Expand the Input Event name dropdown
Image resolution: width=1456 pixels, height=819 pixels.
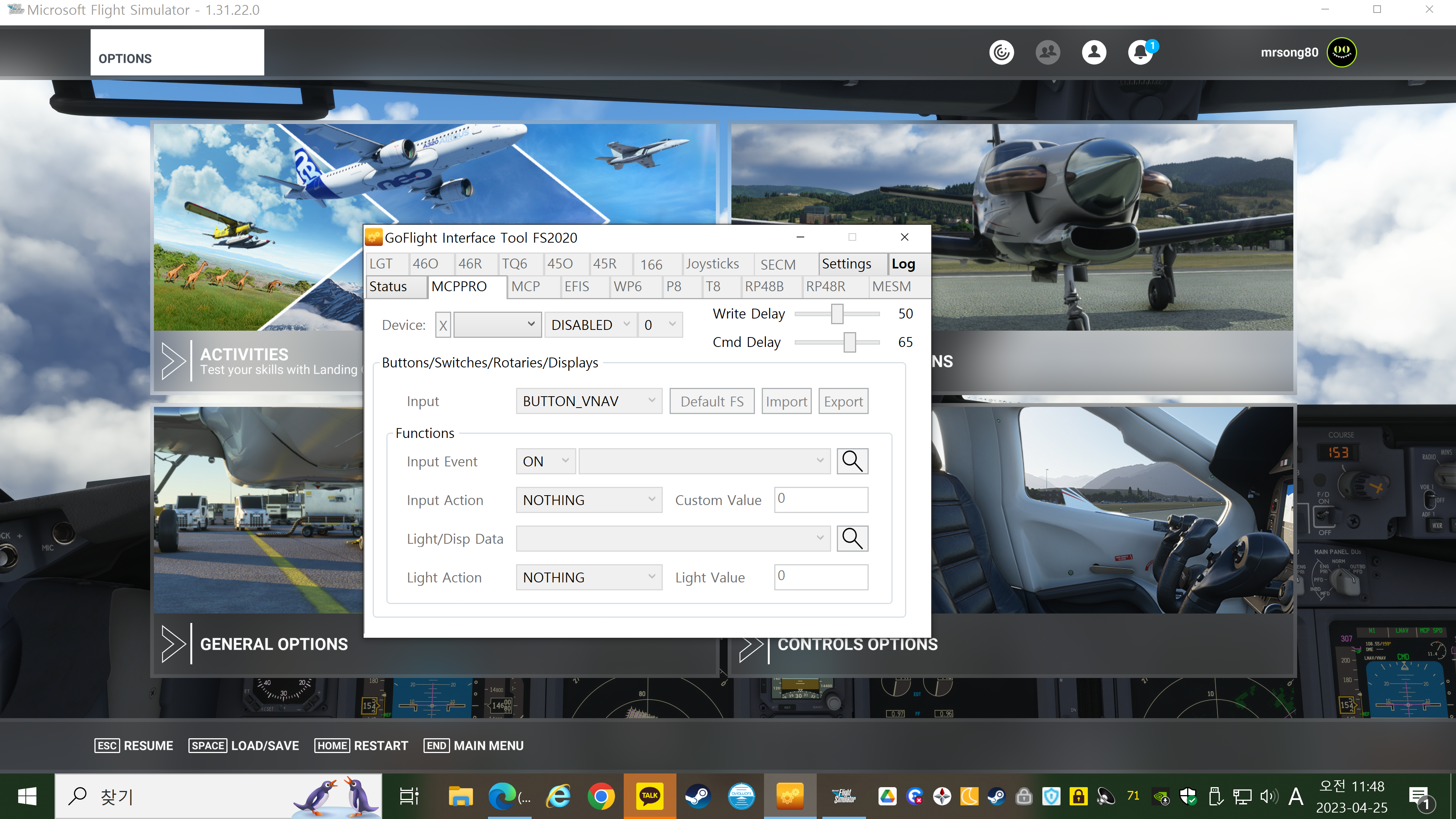pos(704,461)
